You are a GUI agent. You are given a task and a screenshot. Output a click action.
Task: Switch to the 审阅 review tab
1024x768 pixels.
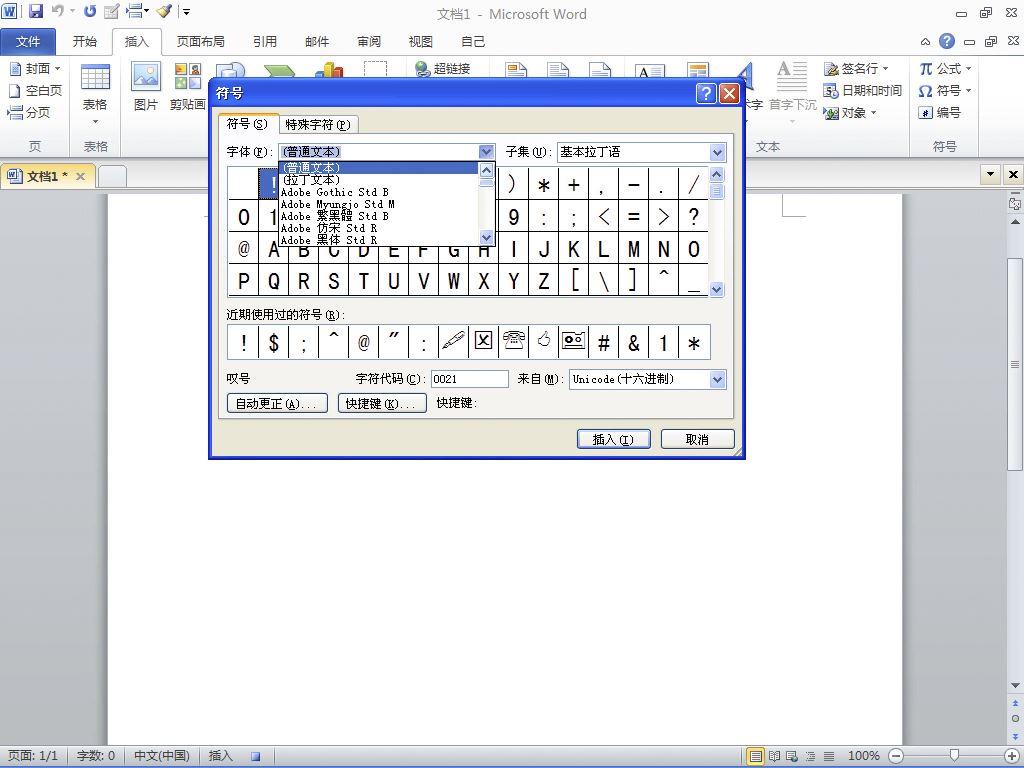tap(369, 42)
